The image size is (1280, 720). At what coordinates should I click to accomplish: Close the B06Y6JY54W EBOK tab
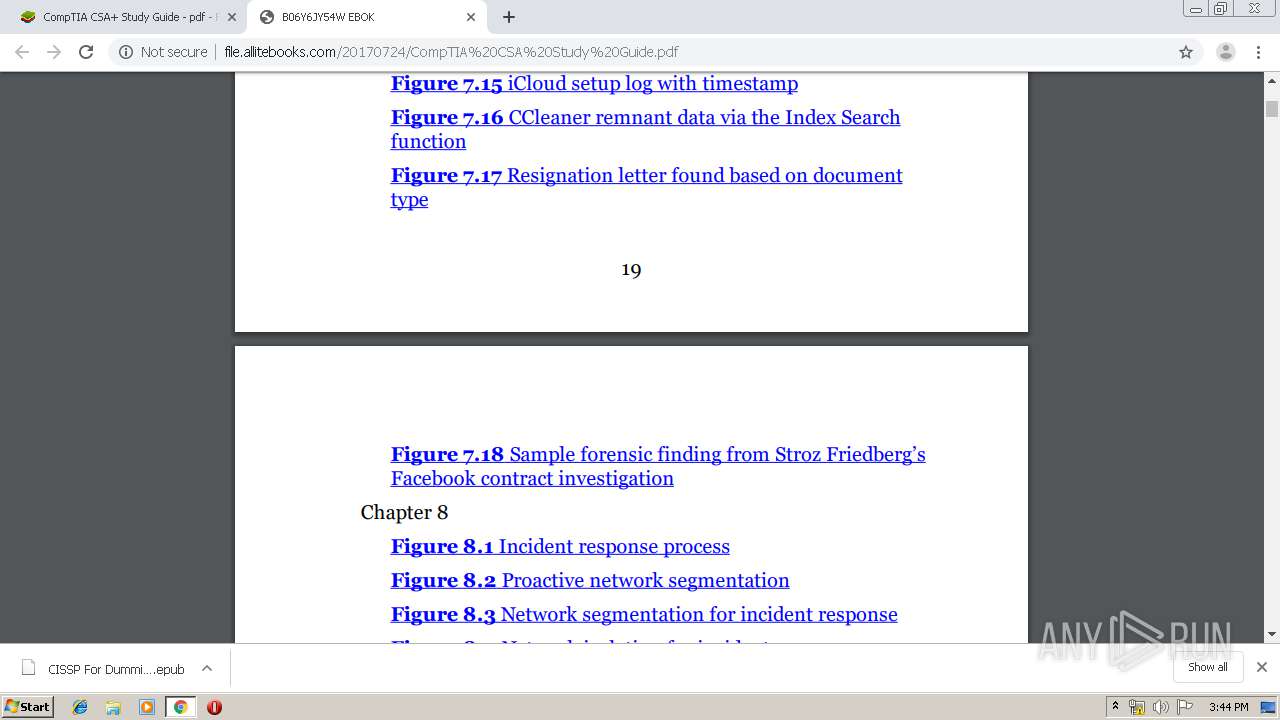coord(471,17)
